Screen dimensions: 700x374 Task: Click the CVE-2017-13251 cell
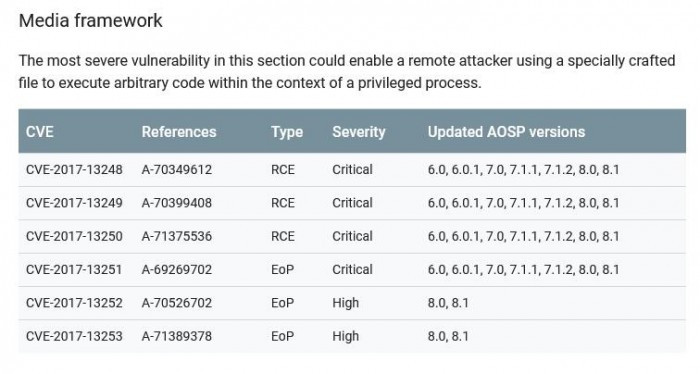74,270
